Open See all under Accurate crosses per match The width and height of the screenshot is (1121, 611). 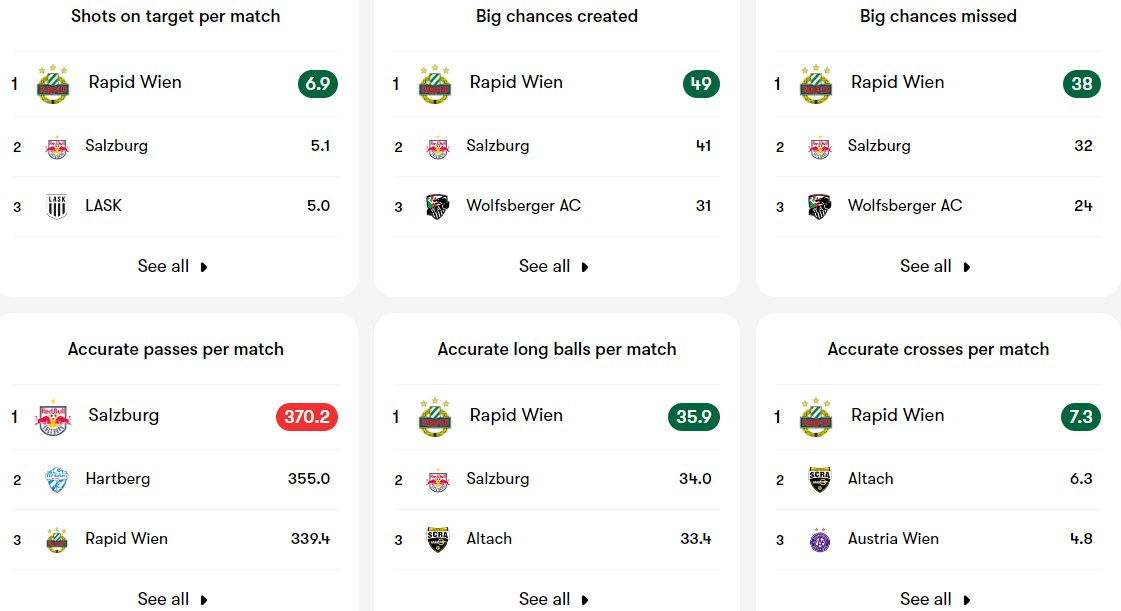tap(935, 599)
